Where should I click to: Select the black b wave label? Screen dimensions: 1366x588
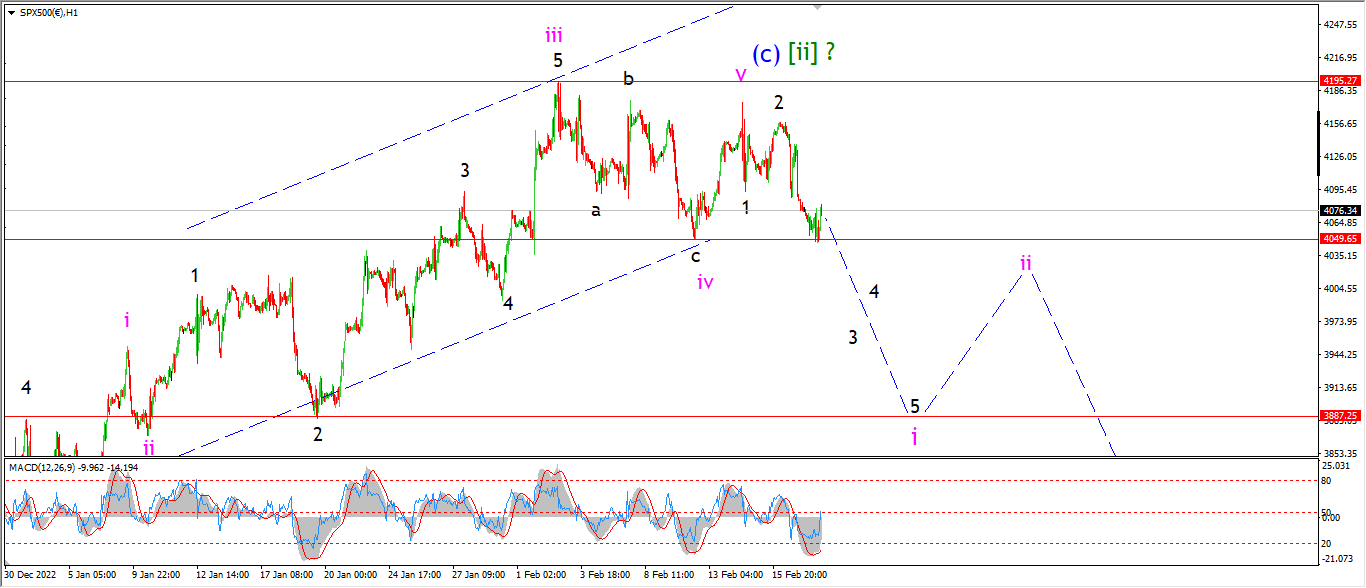pos(628,78)
